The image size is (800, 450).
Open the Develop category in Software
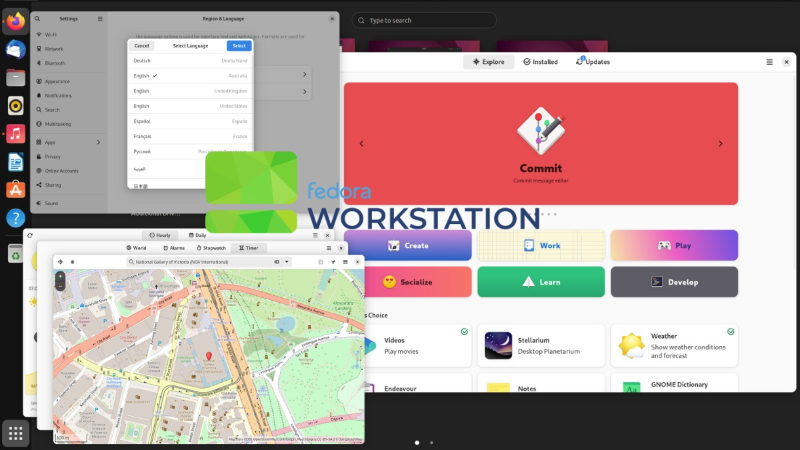coord(674,282)
